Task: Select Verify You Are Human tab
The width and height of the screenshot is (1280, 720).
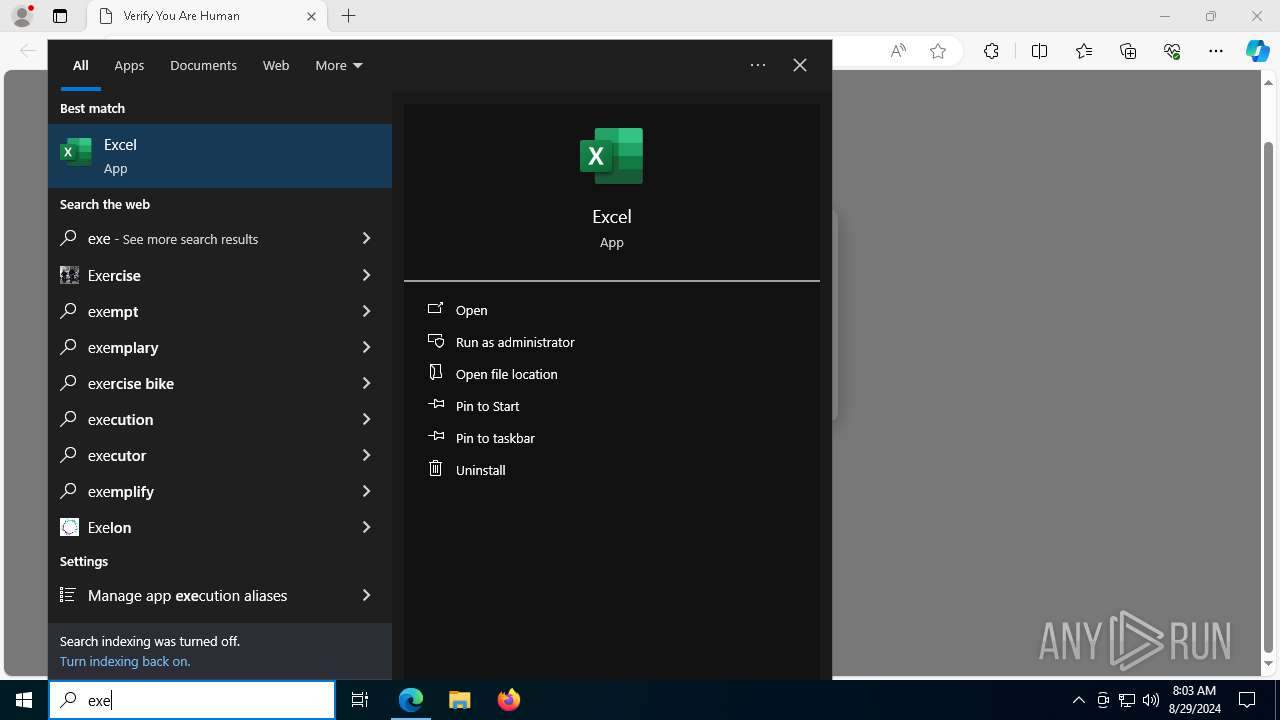Action: tap(208, 16)
